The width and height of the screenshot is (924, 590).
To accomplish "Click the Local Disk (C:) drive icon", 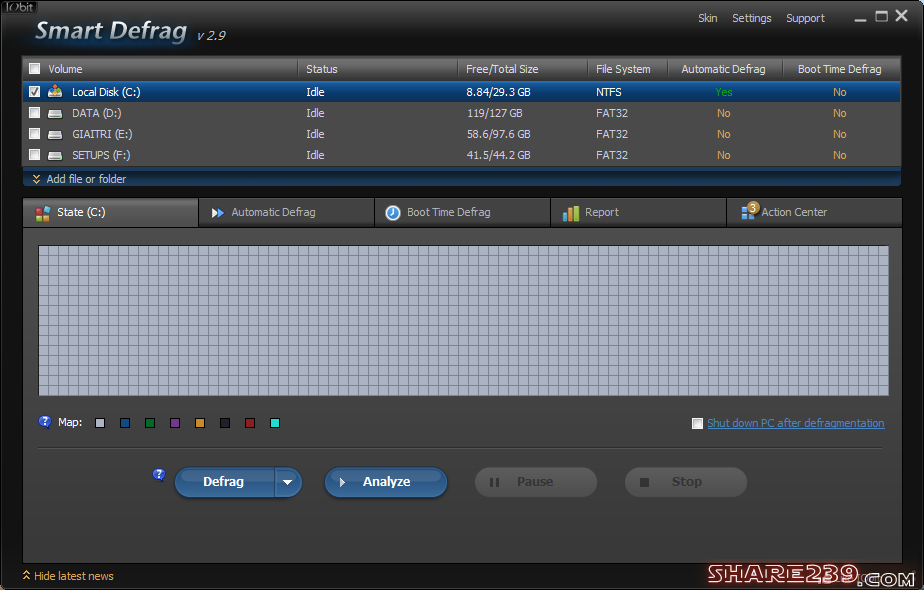I will tap(55, 91).
